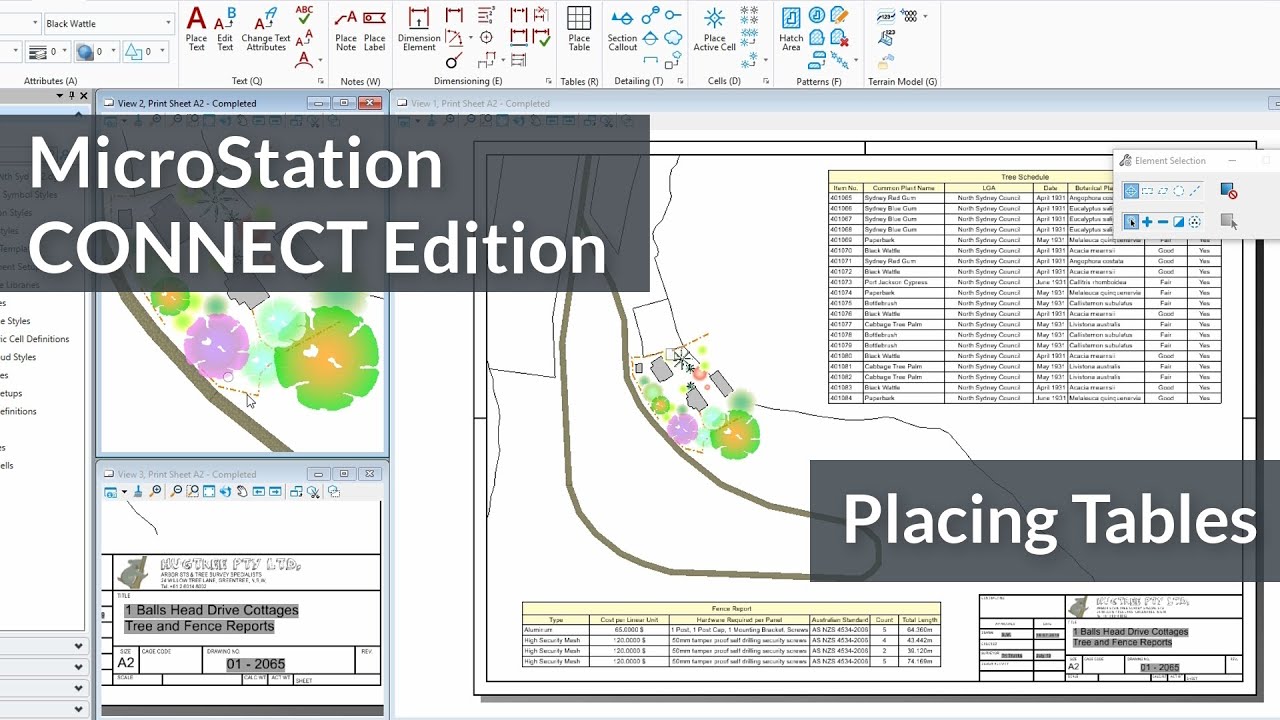Select the Hatch Area tool
This screenshot has height=720, width=1280.
[791, 28]
